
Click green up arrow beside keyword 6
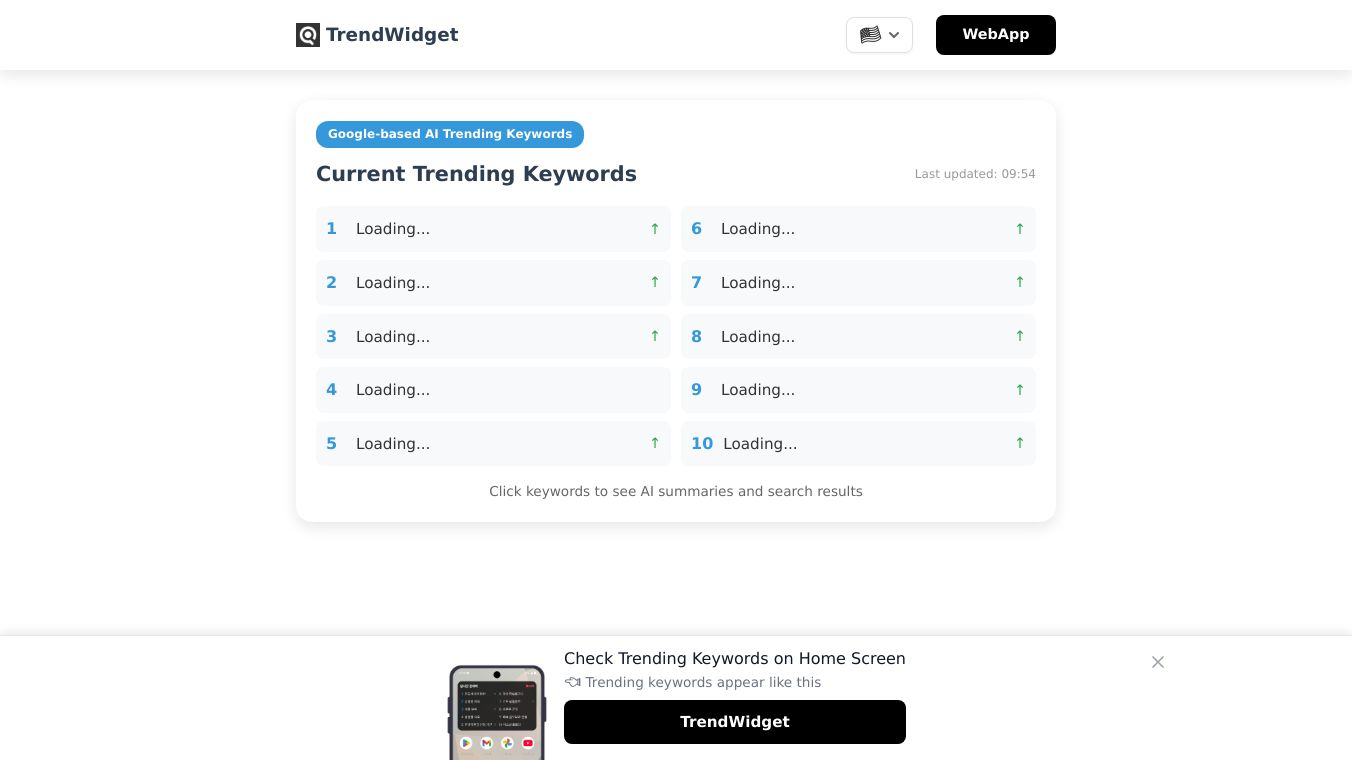pyautogui.click(x=1020, y=229)
